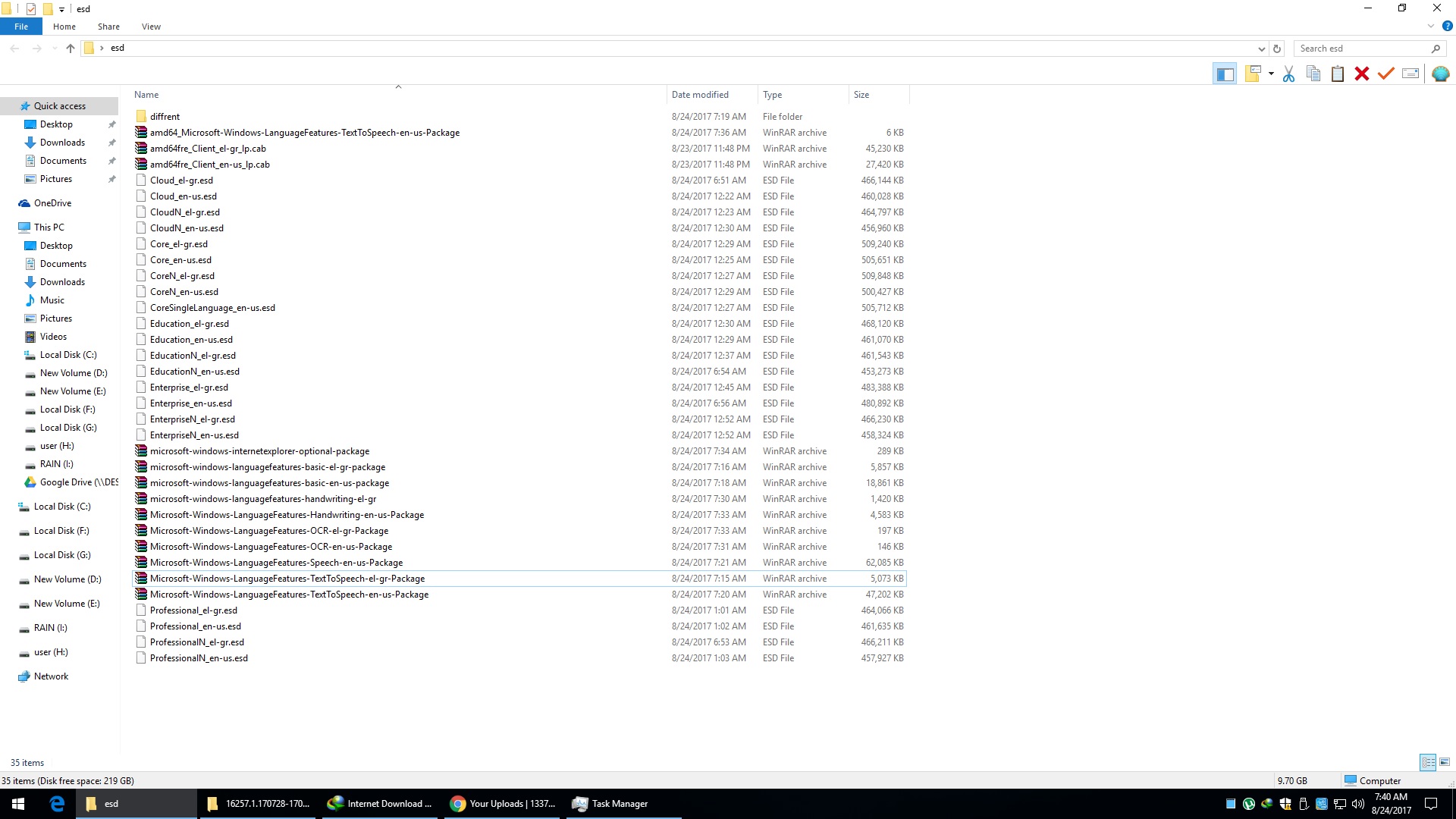This screenshot has height=819, width=1456.
Task: Switch to Internet Download Manager taskbar window
Action: (380, 804)
